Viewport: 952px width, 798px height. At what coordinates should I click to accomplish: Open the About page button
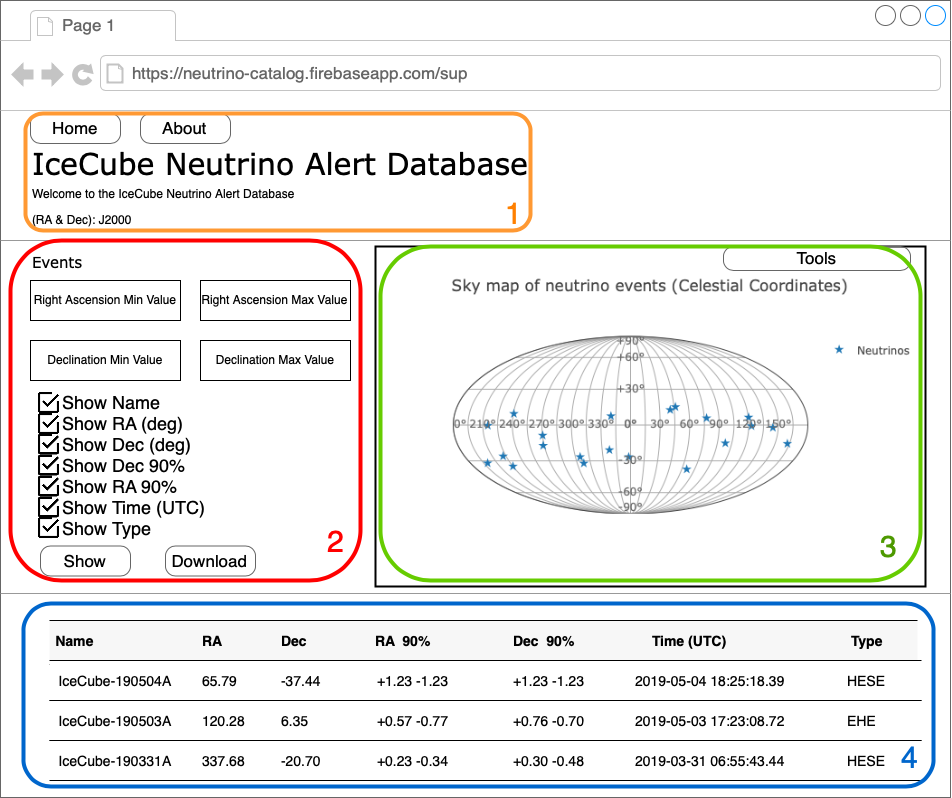pos(185,129)
